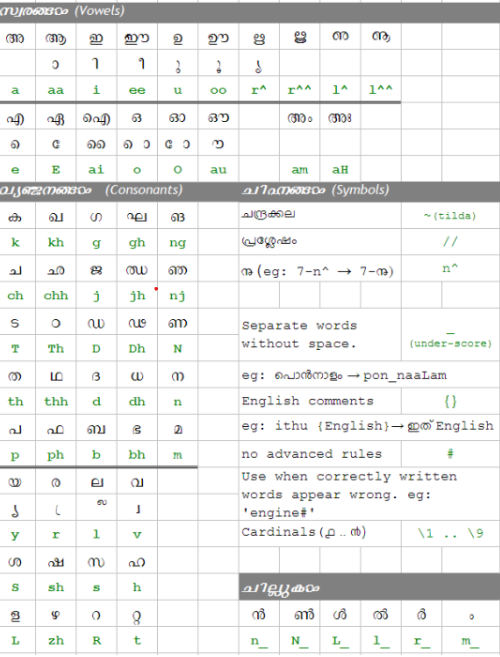Click the green "aa" vowel transliteration cell
This screenshot has height=657, width=500.
coord(56,90)
